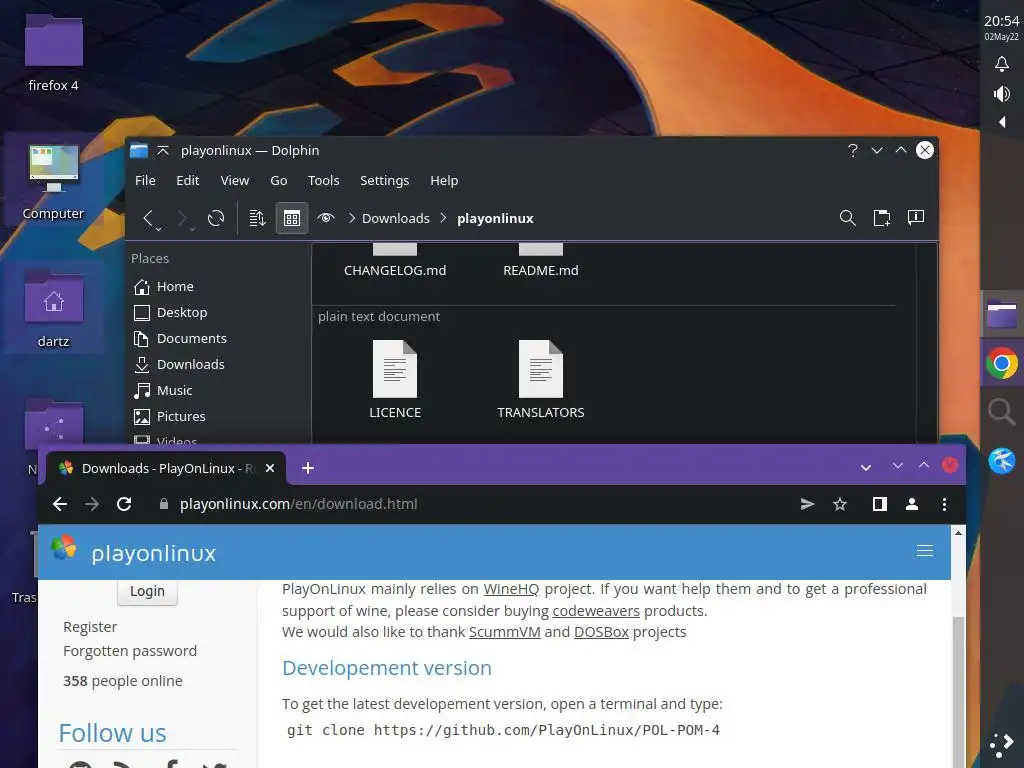1024x768 pixels.
Task: Share this page from Chrome toolbar
Action: tap(807, 504)
